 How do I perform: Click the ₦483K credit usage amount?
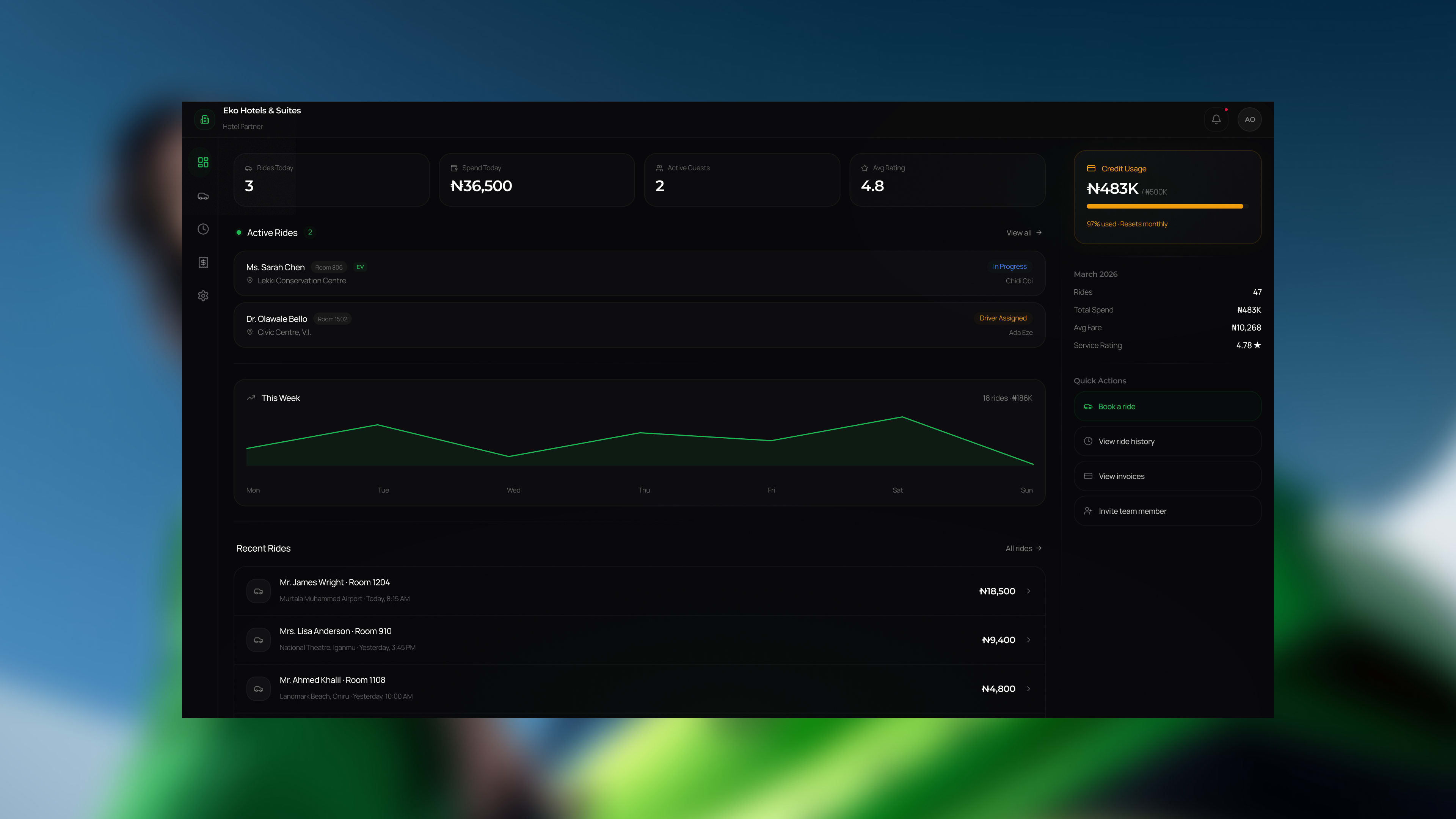coord(1112,189)
